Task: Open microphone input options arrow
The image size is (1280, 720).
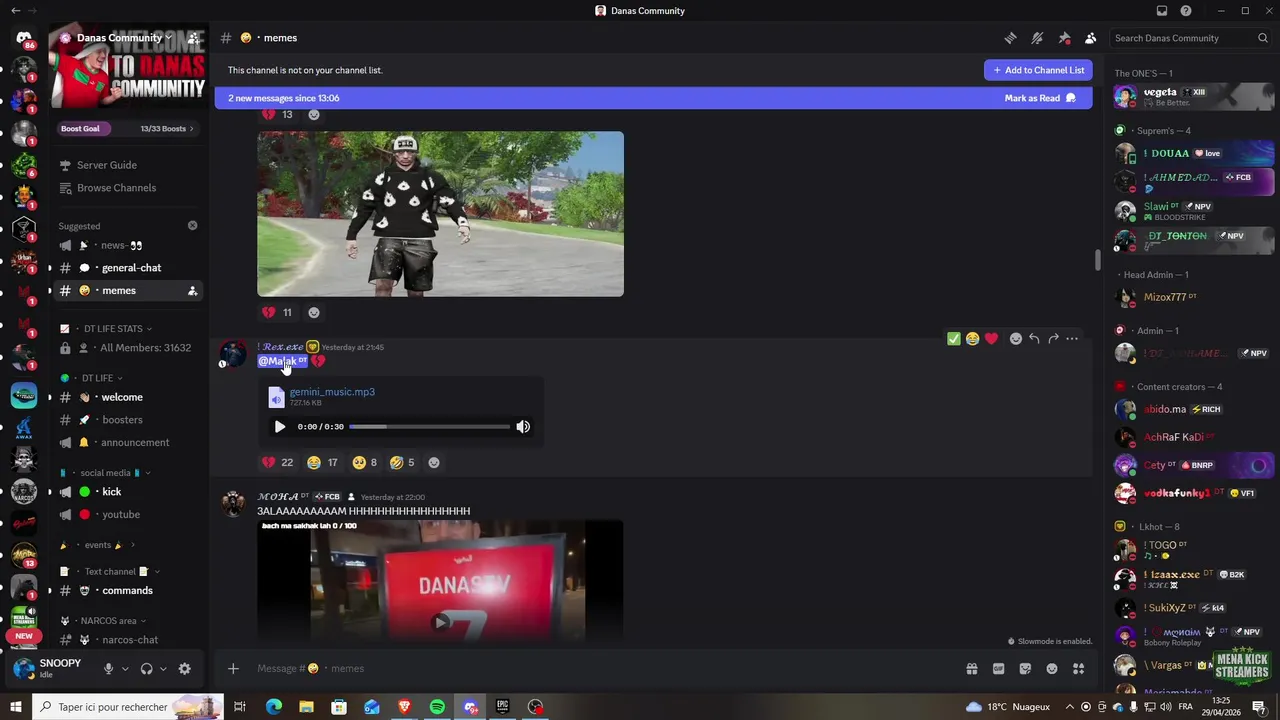Action: coord(125,669)
